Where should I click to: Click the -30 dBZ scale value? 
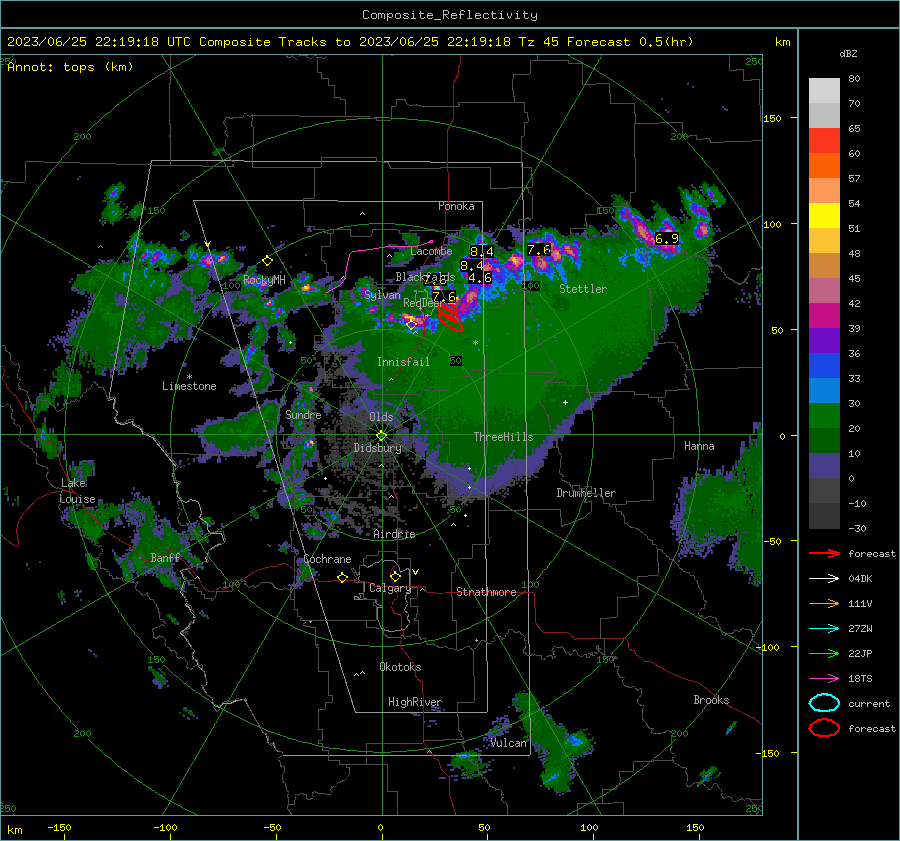point(857,528)
